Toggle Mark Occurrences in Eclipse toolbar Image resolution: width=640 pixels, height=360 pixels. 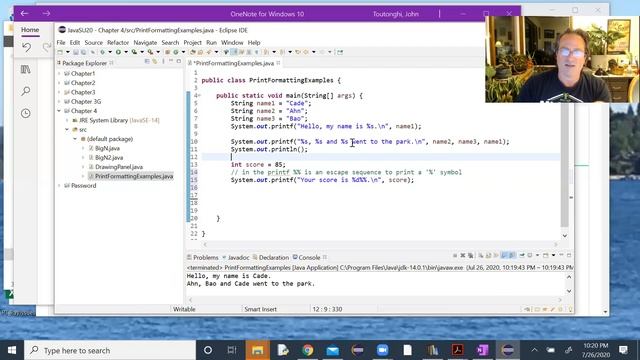(233, 52)
